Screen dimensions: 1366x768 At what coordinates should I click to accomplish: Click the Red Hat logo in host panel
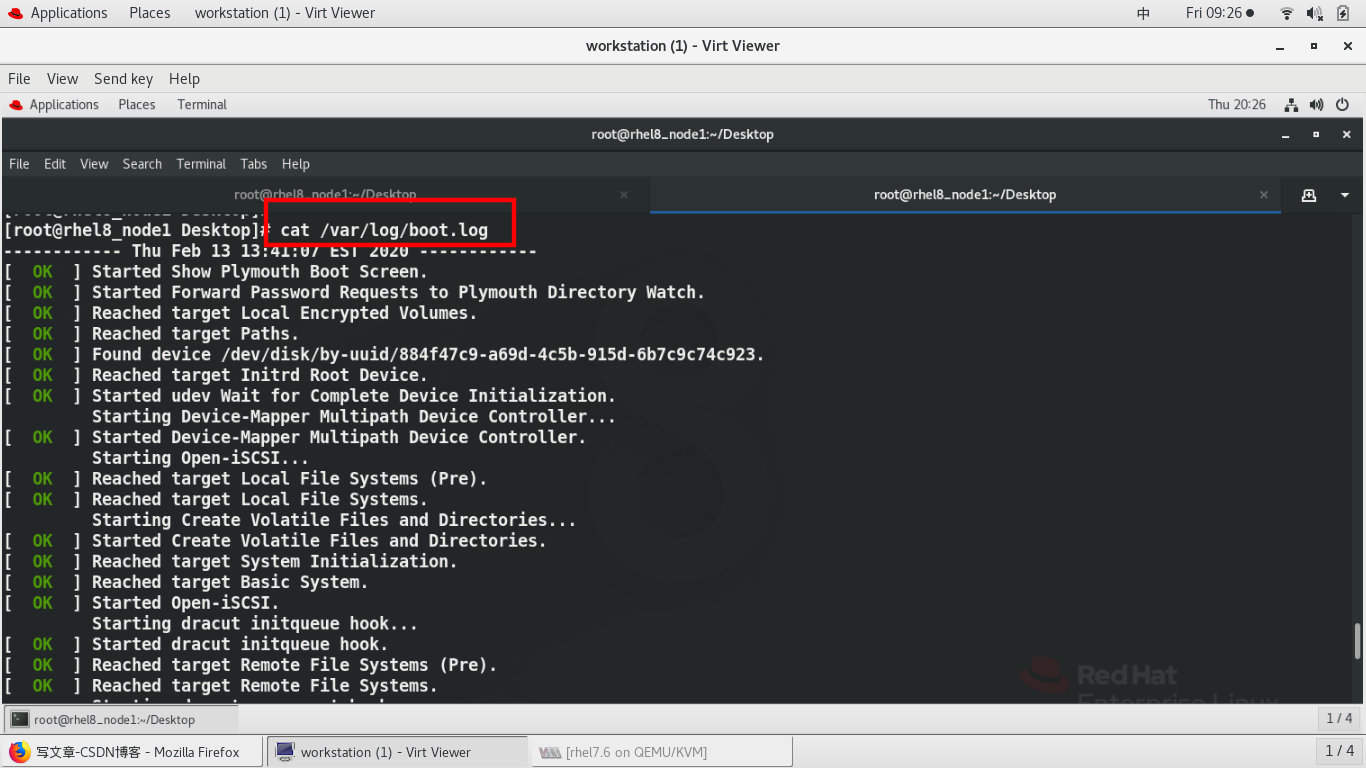click(x=15, y=13)
